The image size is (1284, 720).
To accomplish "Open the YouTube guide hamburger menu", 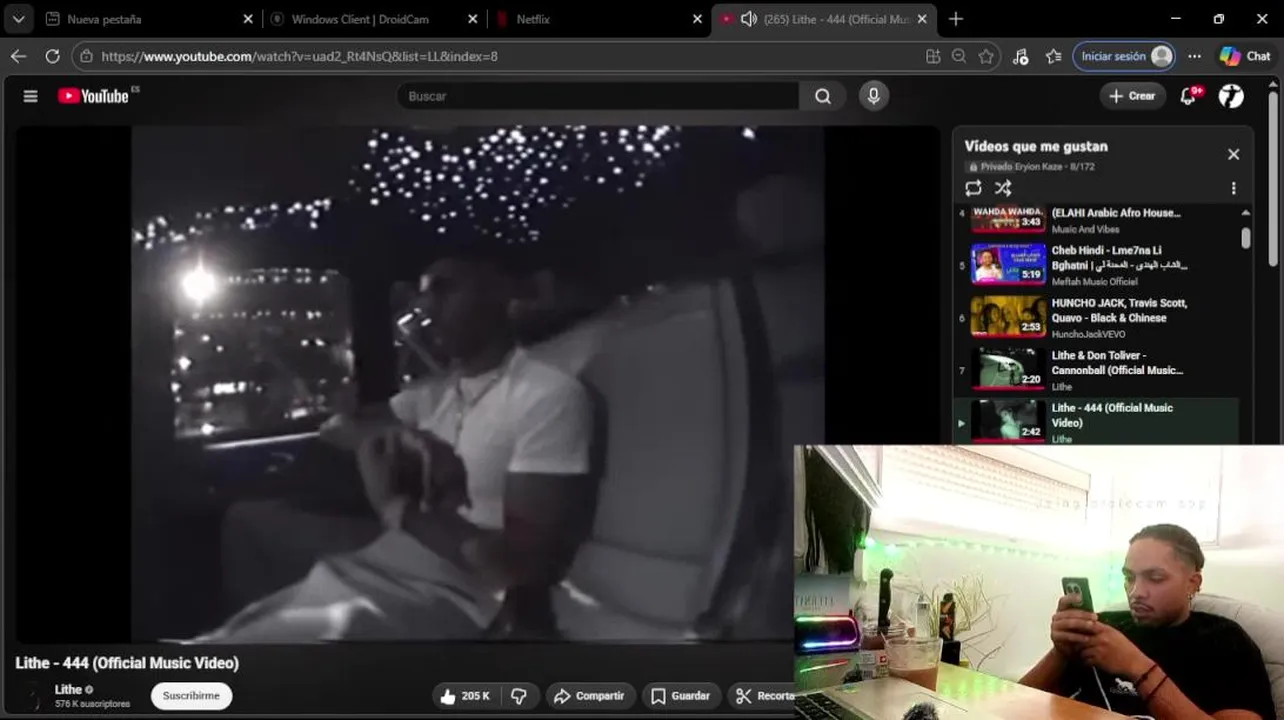I will click(30, 96).
